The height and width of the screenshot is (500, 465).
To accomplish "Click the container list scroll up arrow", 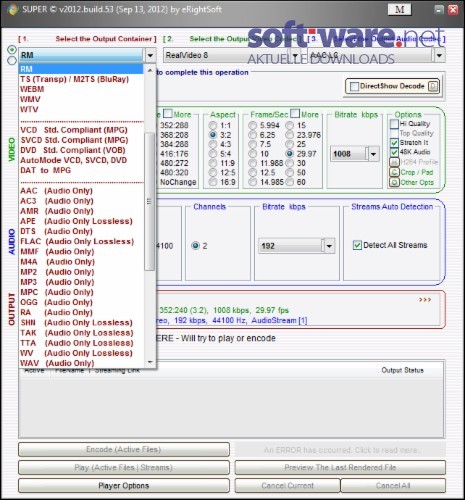I will 150,71.
